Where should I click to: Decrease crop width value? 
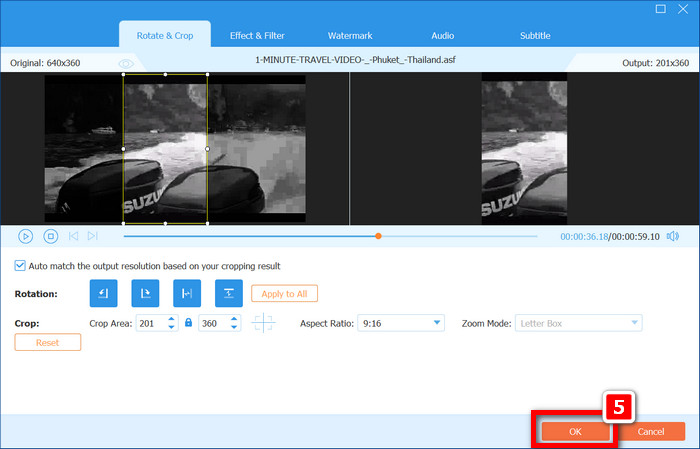[171, 327]
